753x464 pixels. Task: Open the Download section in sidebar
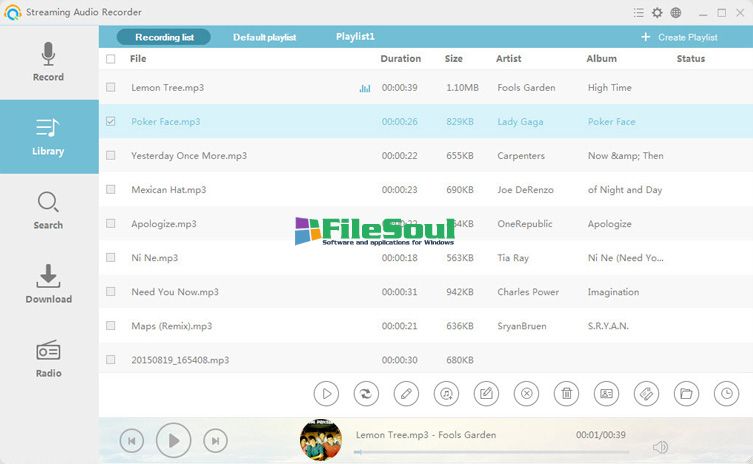[48, 284]
